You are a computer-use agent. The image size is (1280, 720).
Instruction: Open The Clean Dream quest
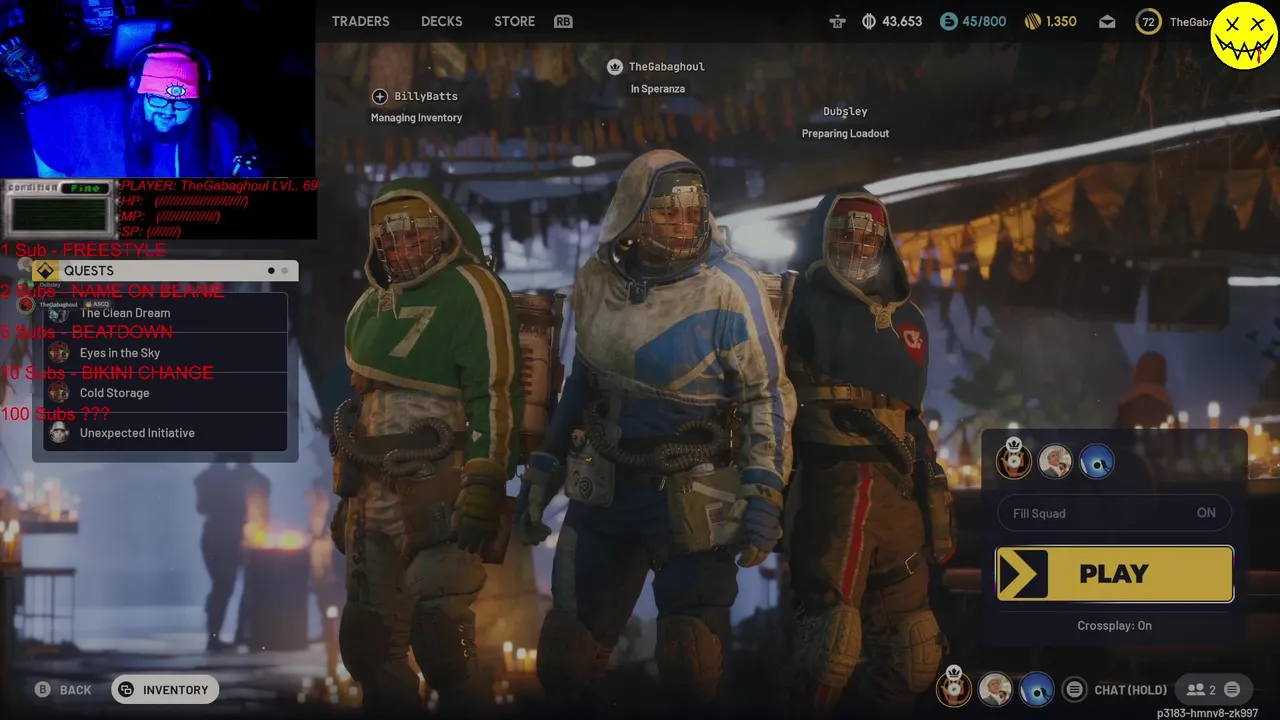click(166, 313)
